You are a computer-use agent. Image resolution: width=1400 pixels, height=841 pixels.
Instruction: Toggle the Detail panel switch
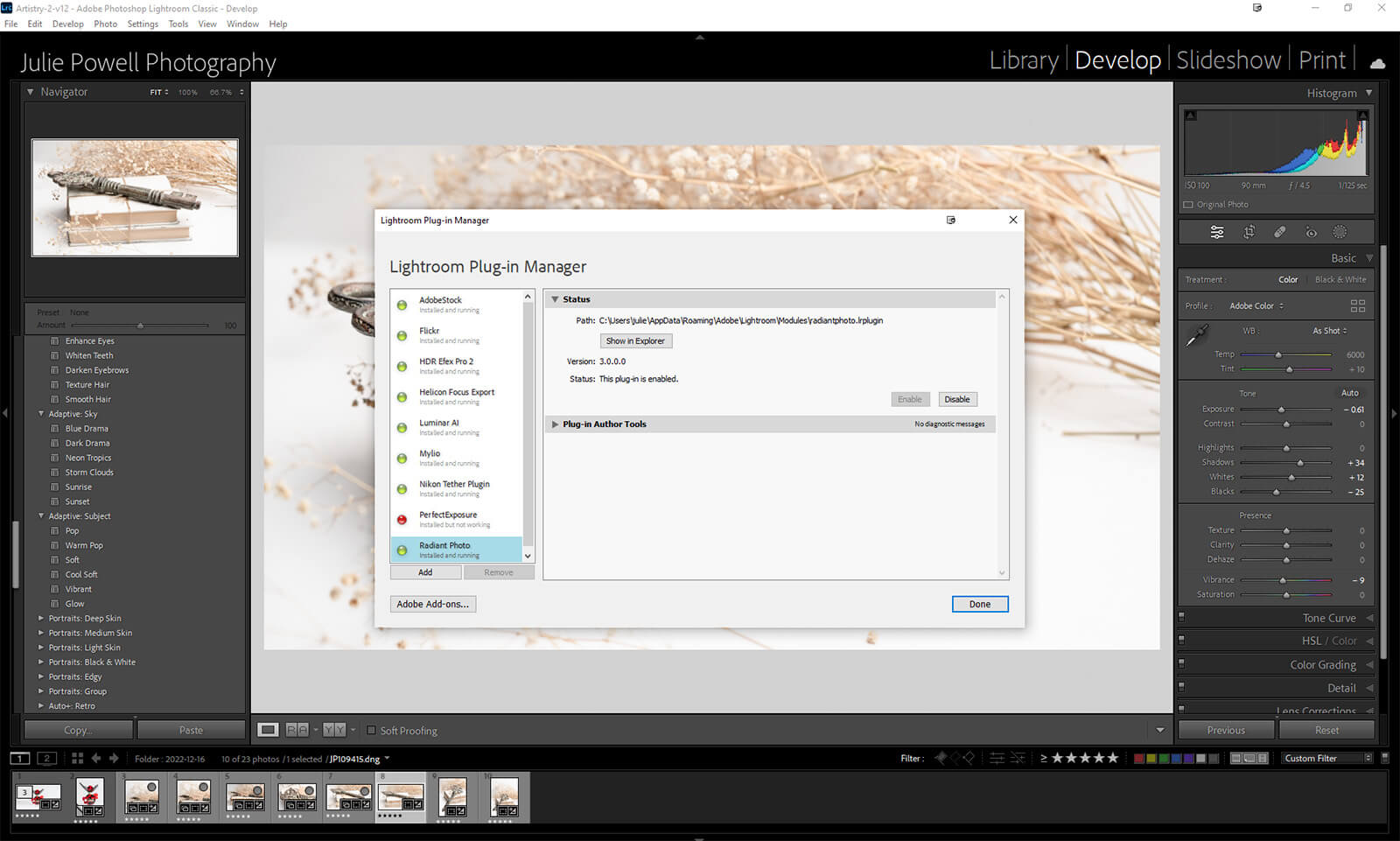pos(1181,687)
